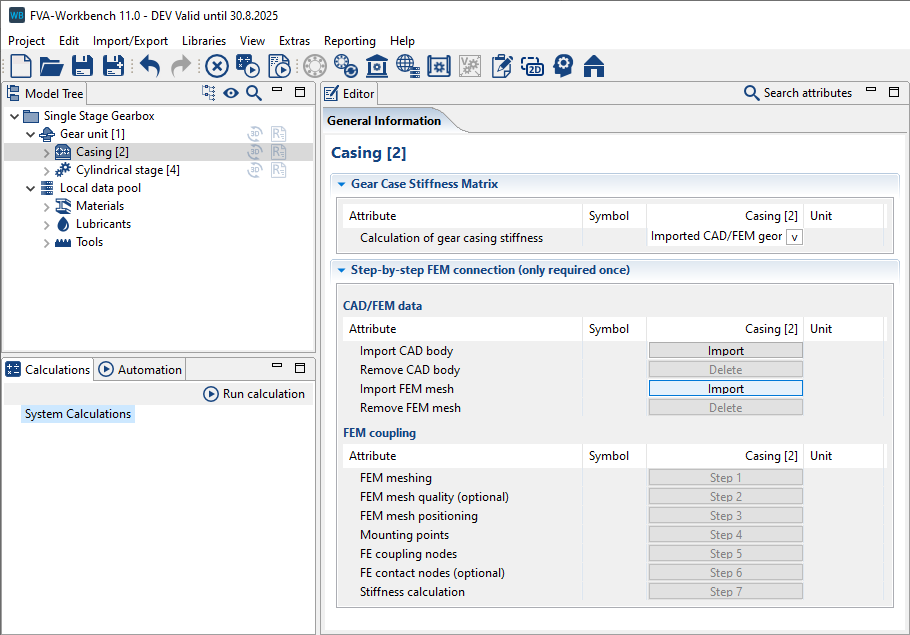Click the Undo arrow in the toolbar
The image size is (910, 635).
click(x=149, y=67)
